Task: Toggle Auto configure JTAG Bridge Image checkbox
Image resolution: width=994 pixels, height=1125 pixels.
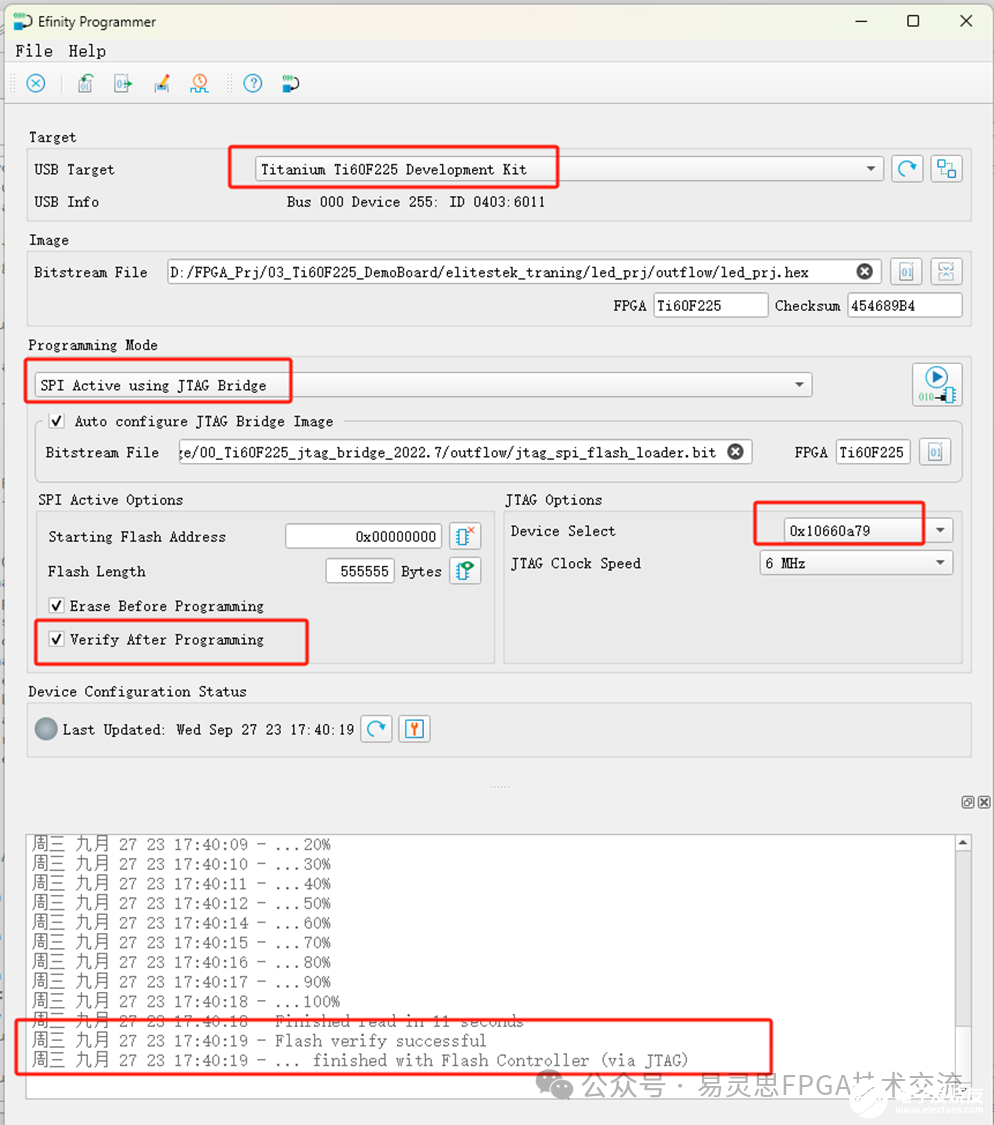Action: [x=57, y=421]
